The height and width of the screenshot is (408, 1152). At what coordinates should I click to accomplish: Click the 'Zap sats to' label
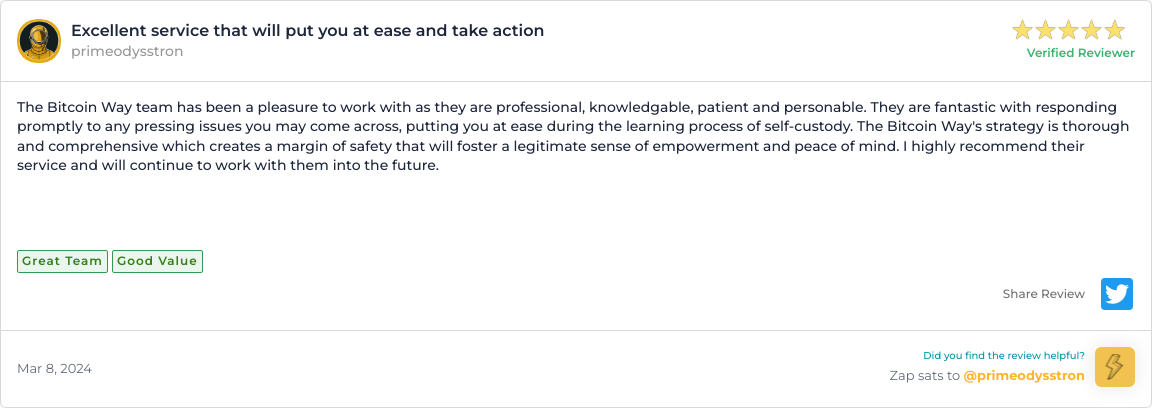click(923, 376)
